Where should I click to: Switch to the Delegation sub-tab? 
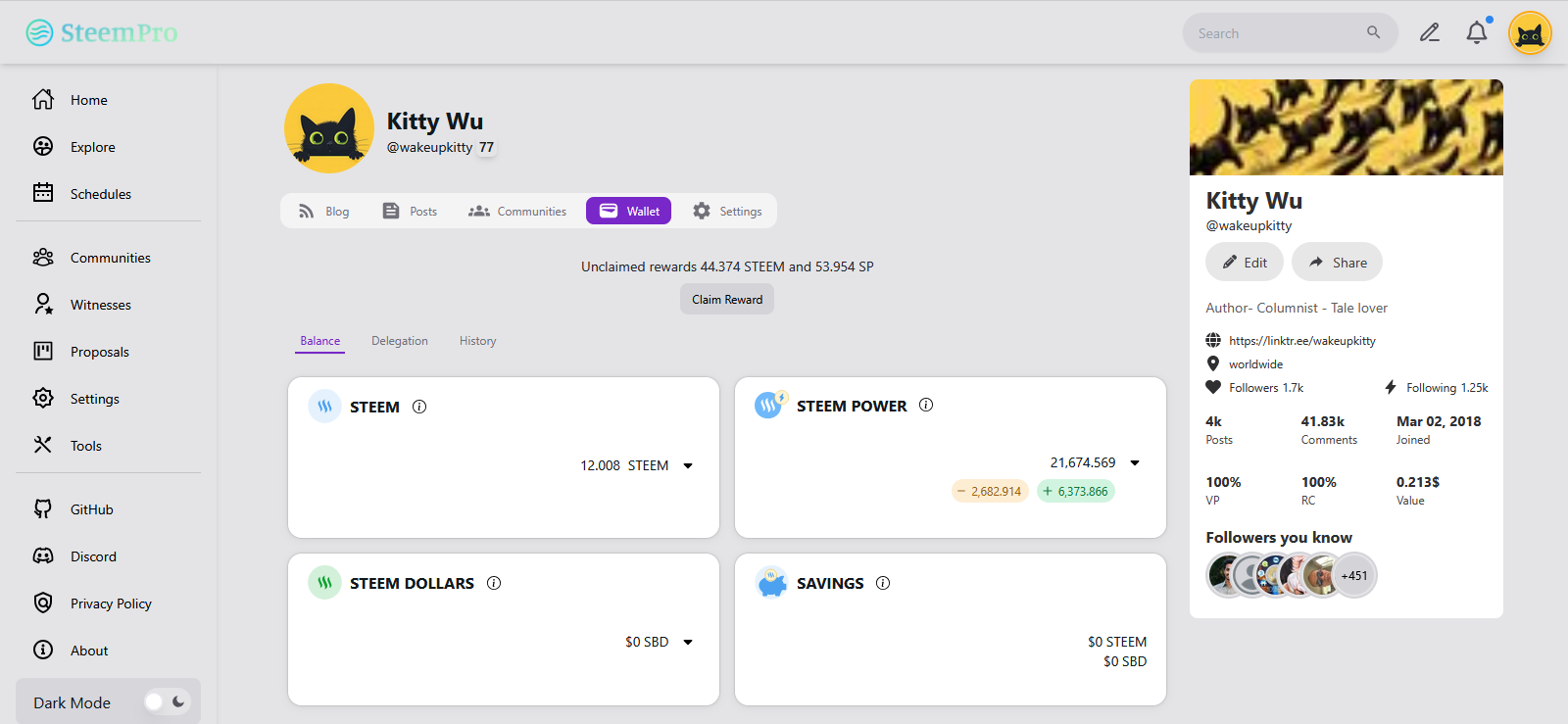[x=400, y=341]
